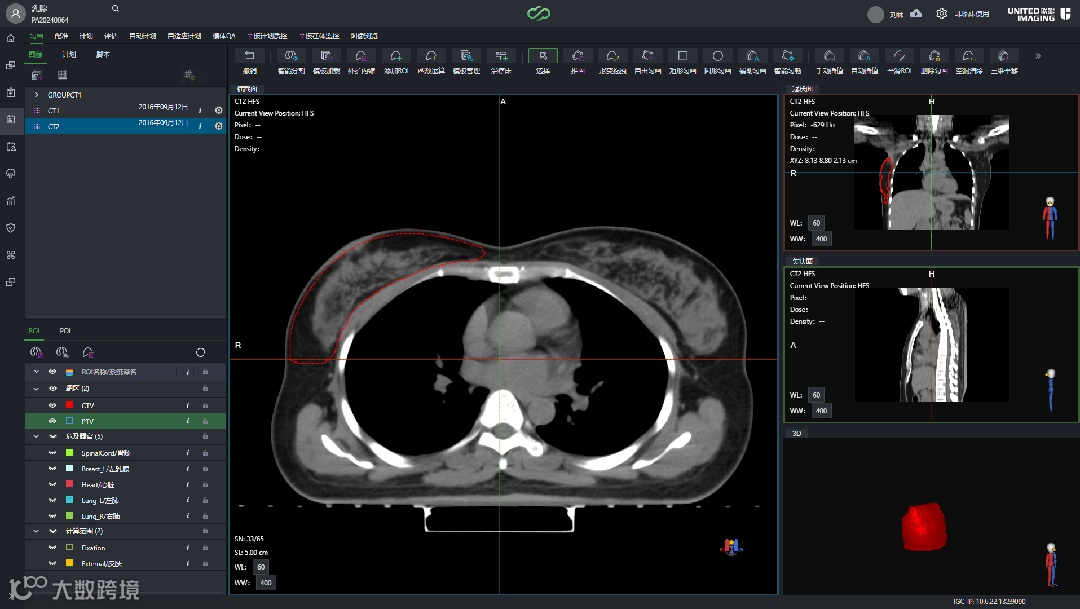The image size is (1080, 609).
Task: Click the cyan Lung_L color swatch
Action: [70, 499]
